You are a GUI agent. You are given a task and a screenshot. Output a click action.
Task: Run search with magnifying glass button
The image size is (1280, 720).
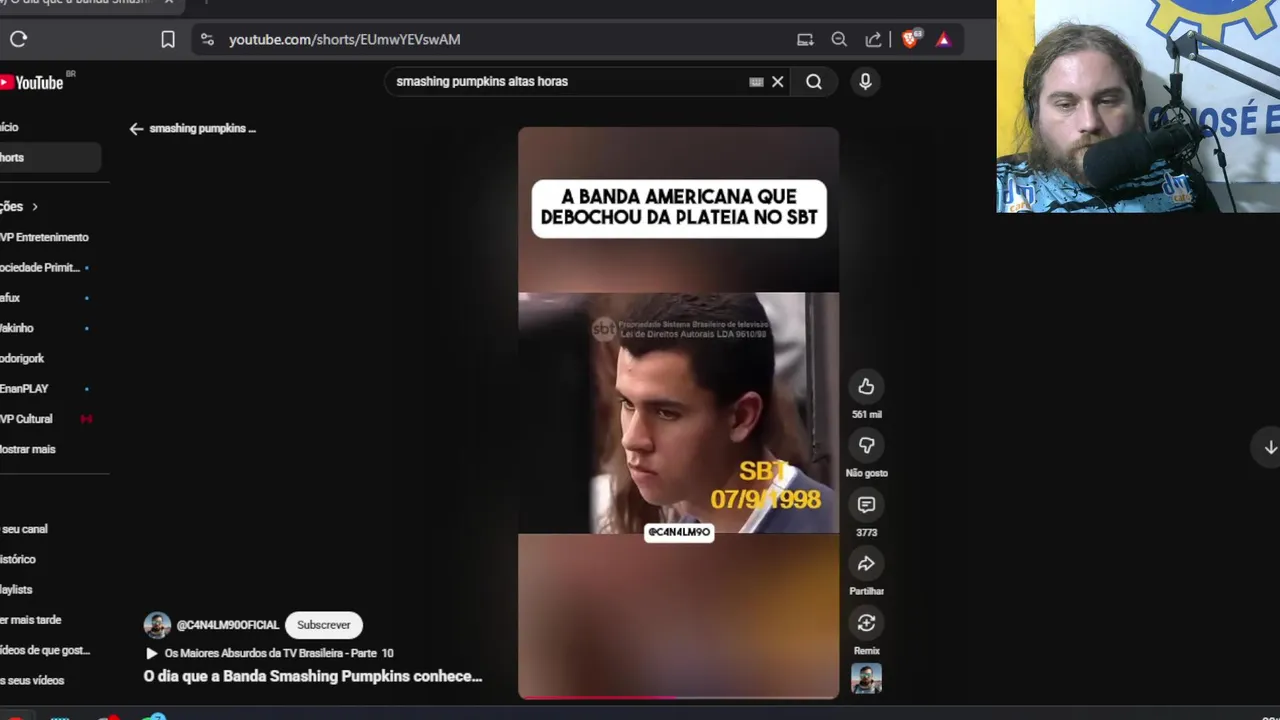click(814, 82)
